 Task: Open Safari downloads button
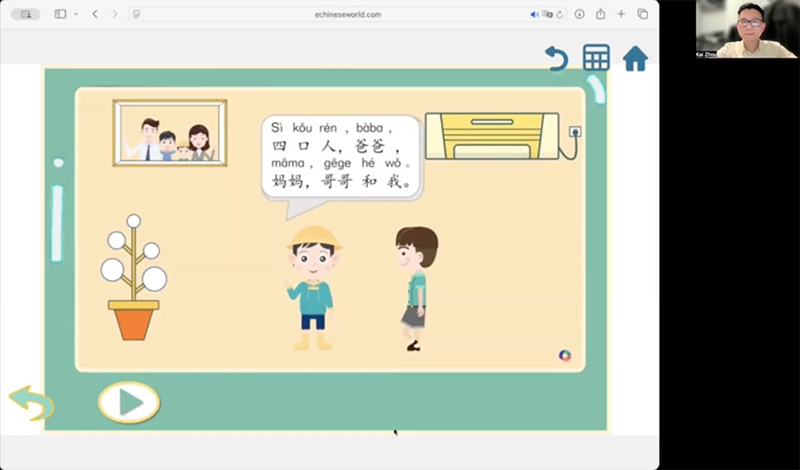click(x=580, y=14)
